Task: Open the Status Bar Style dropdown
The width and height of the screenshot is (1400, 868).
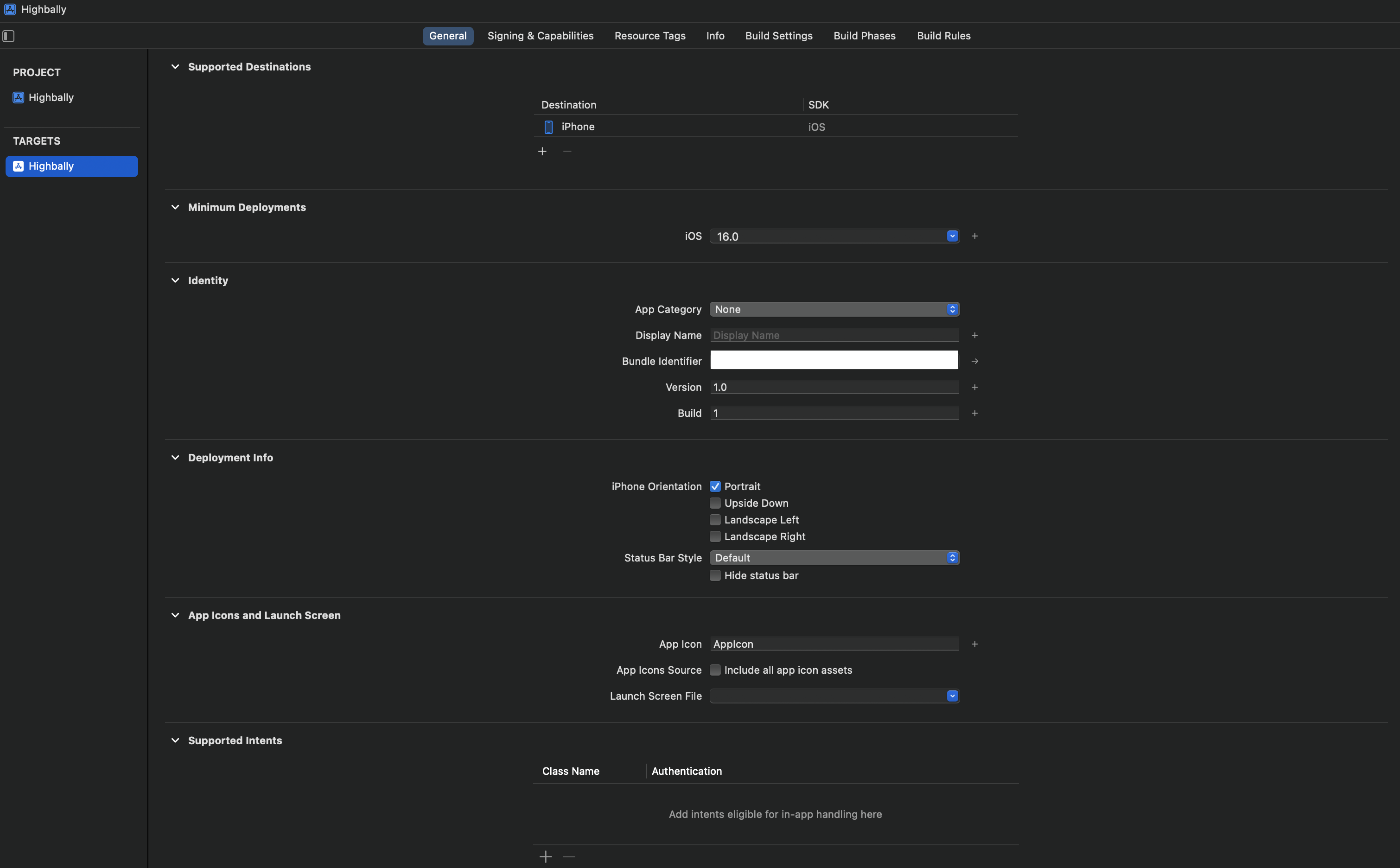Action: [x=834, y=558]
